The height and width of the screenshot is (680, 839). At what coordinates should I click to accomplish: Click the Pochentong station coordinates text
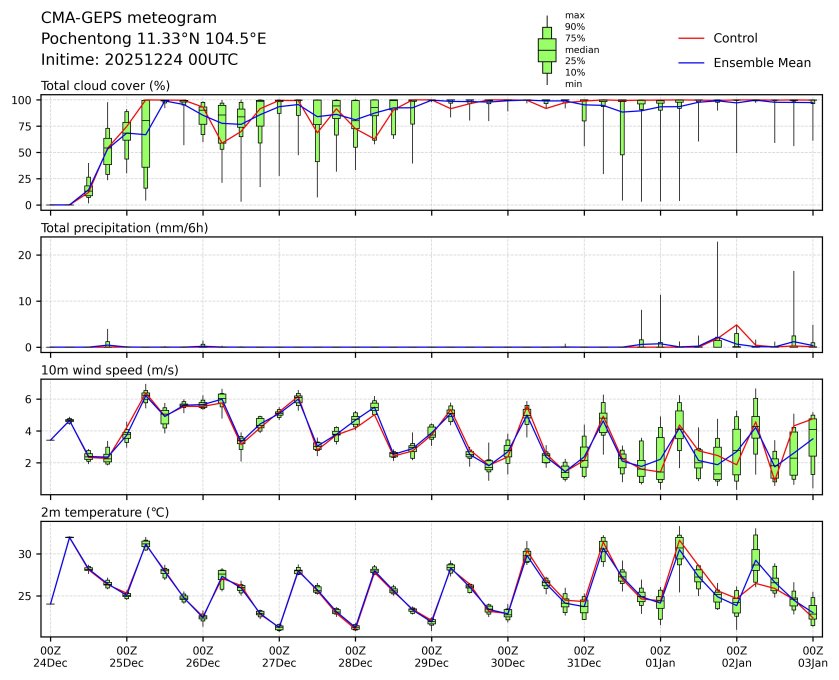(x=153, y=39)
